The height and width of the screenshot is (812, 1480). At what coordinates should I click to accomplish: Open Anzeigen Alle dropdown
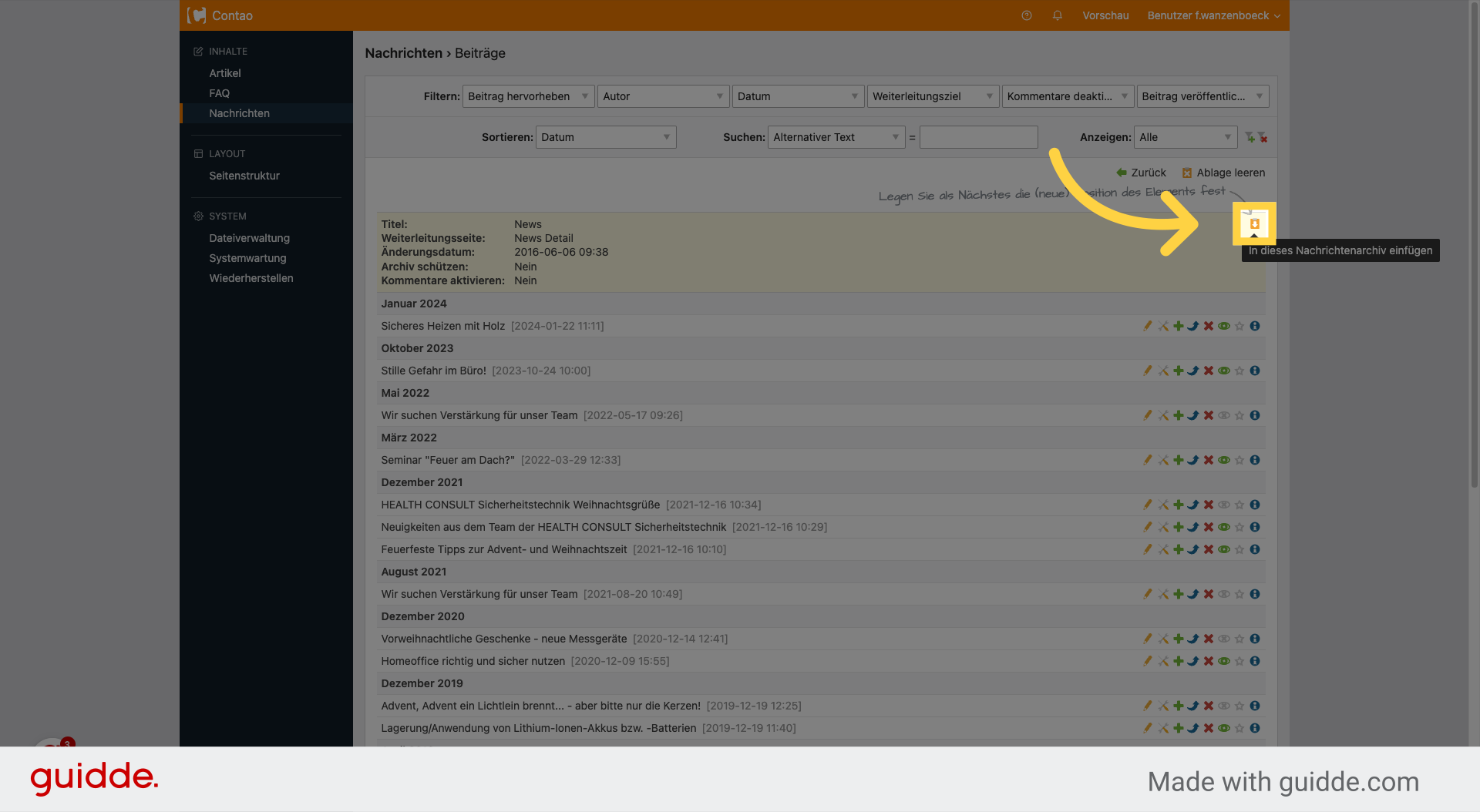click(x=1186, y=137)
